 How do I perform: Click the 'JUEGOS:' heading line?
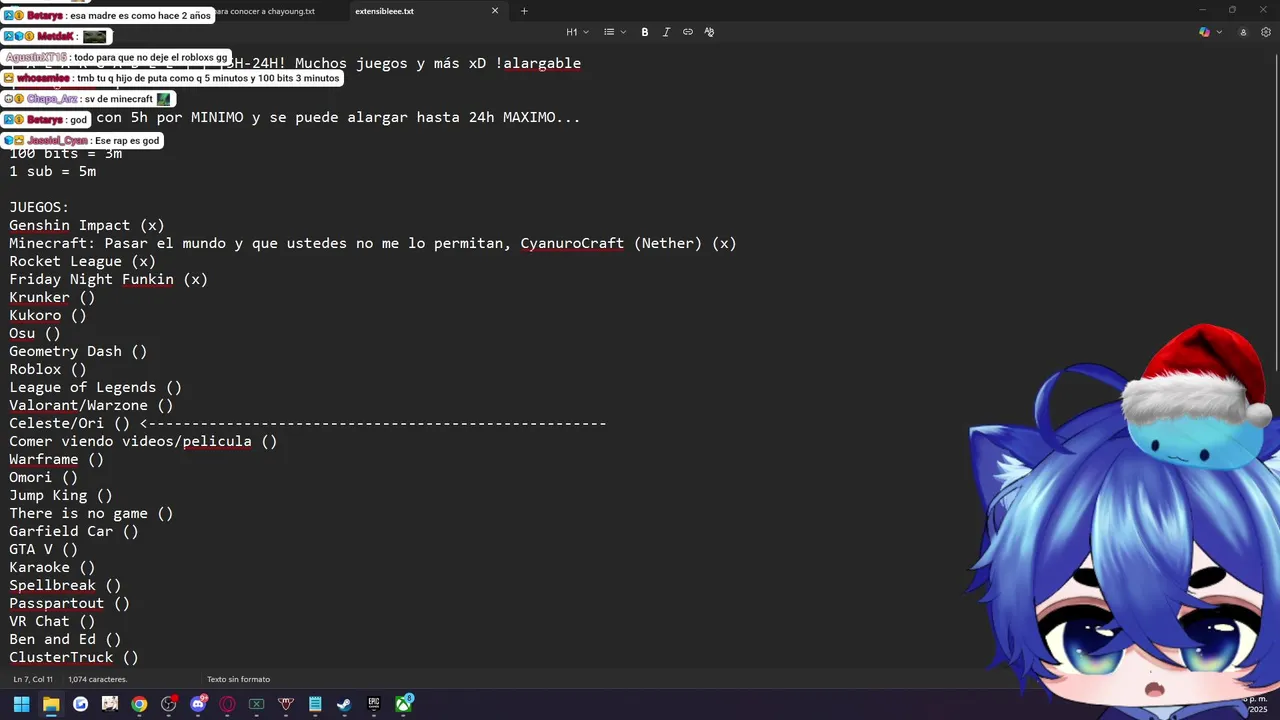click(39, 207)
